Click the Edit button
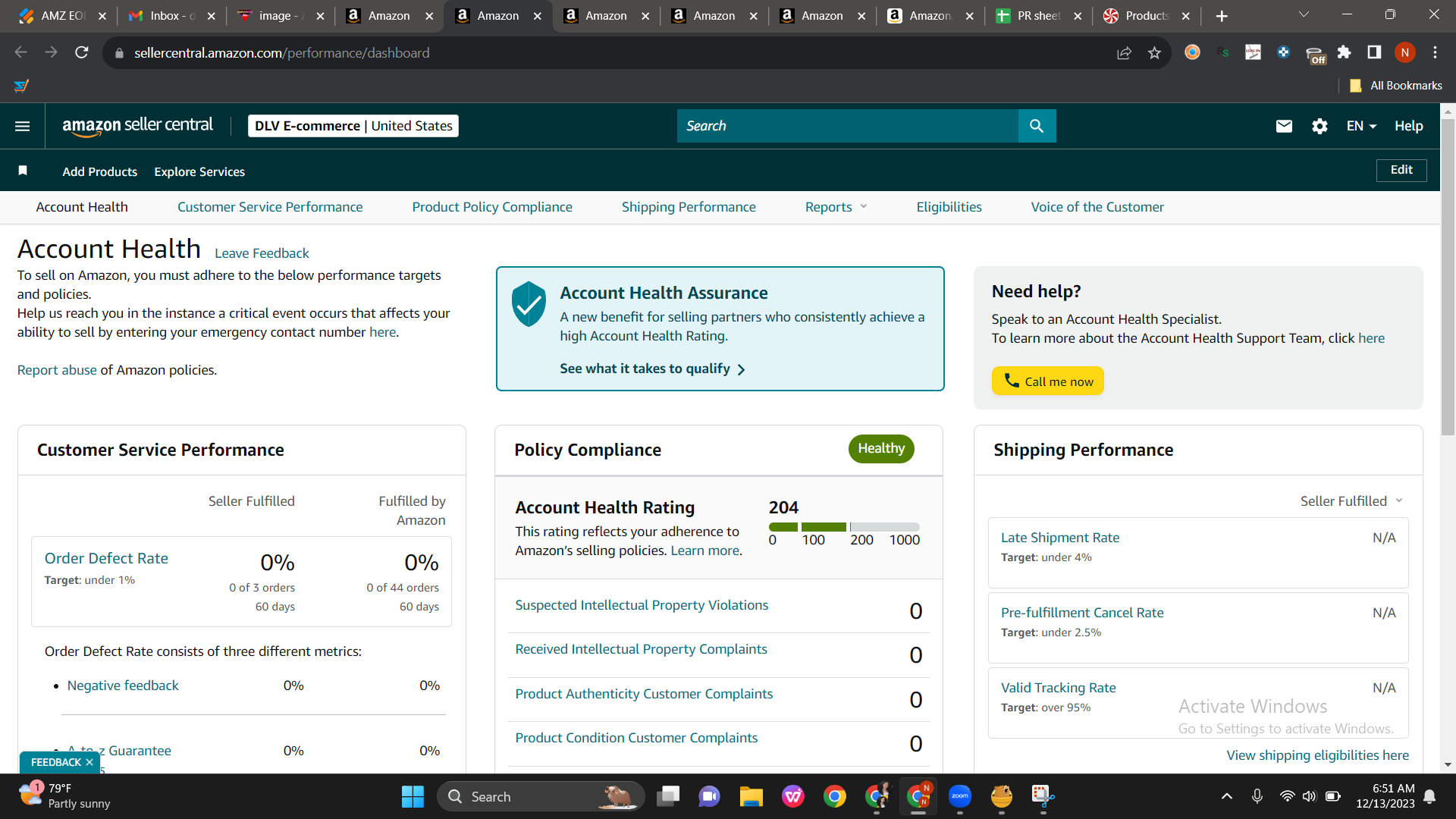Viewport: 1456px width, 819px height. 1401,170
